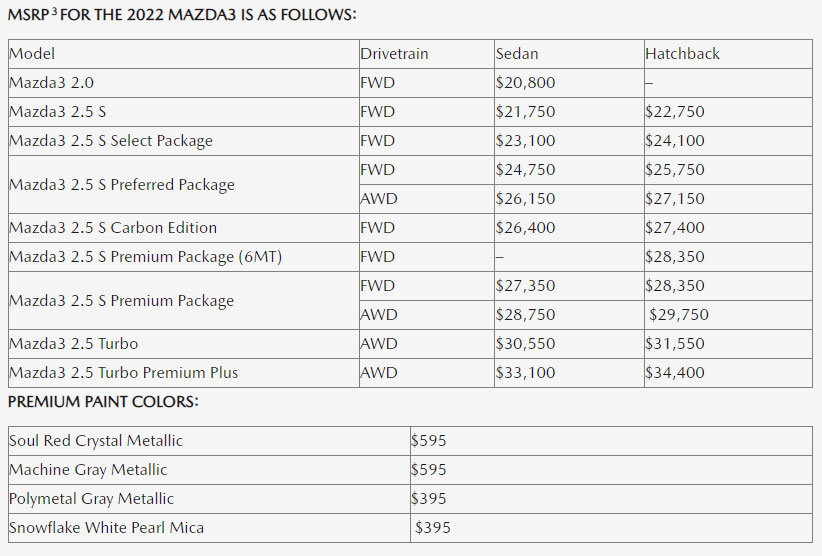Click the $24,100 hatchback price
The width and height of the screenshot is (822, 556).
point(675,141)
